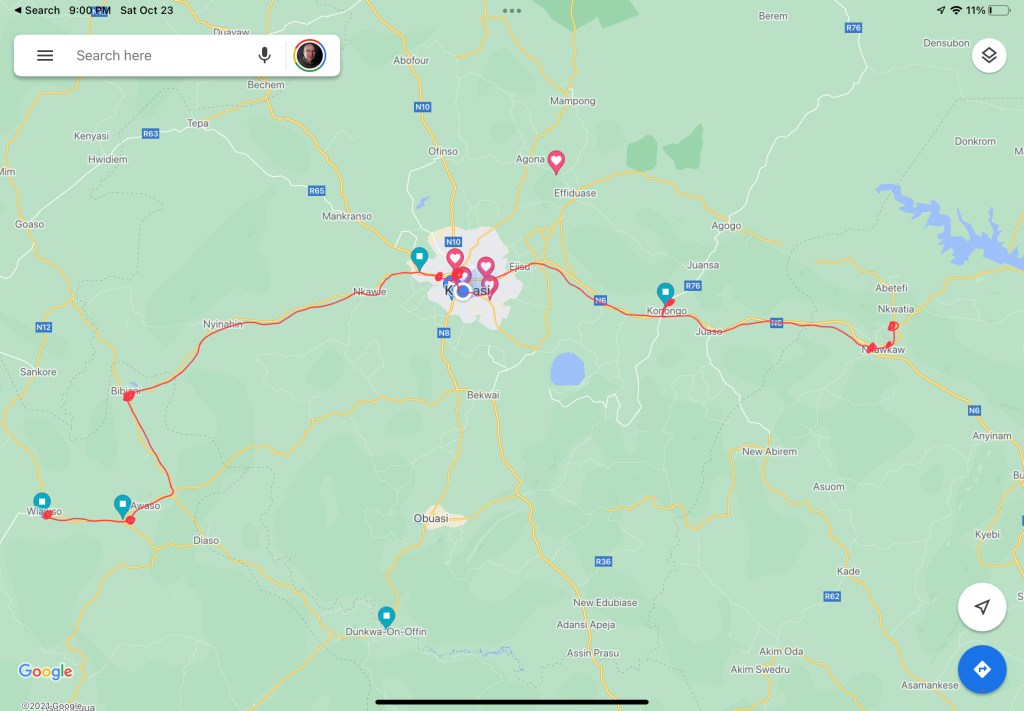The height and width of the screenshot is (711, 1024).
Task: Tap the Obuasi city label
Action: coord(431,518)
